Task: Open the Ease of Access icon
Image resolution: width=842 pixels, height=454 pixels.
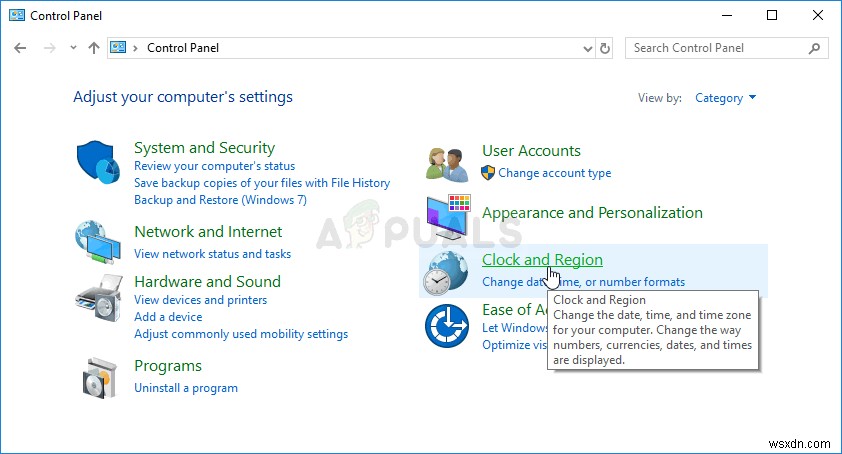Action: pos(447,326)
